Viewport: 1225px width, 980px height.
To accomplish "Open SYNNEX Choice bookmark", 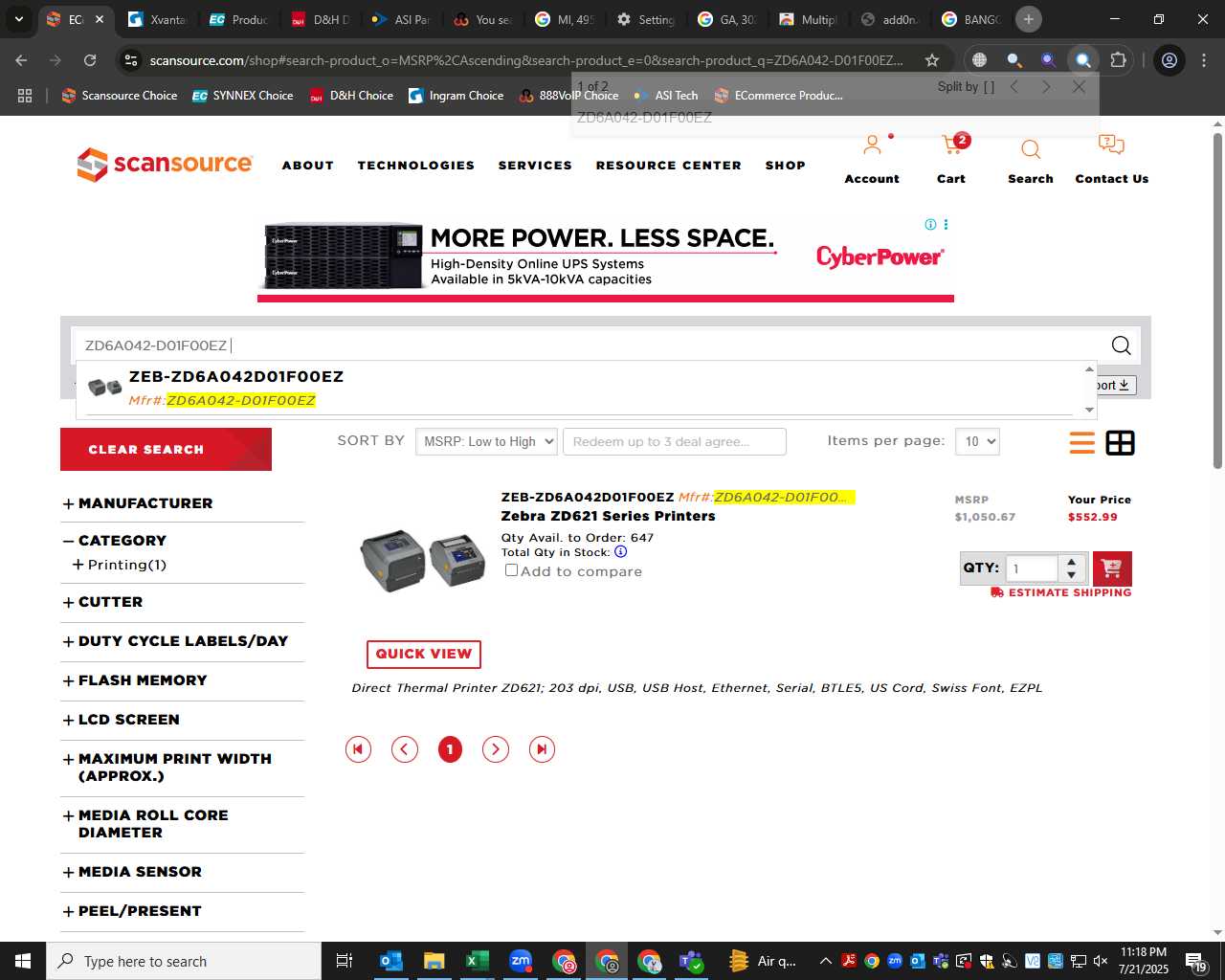I will (242, 96).
